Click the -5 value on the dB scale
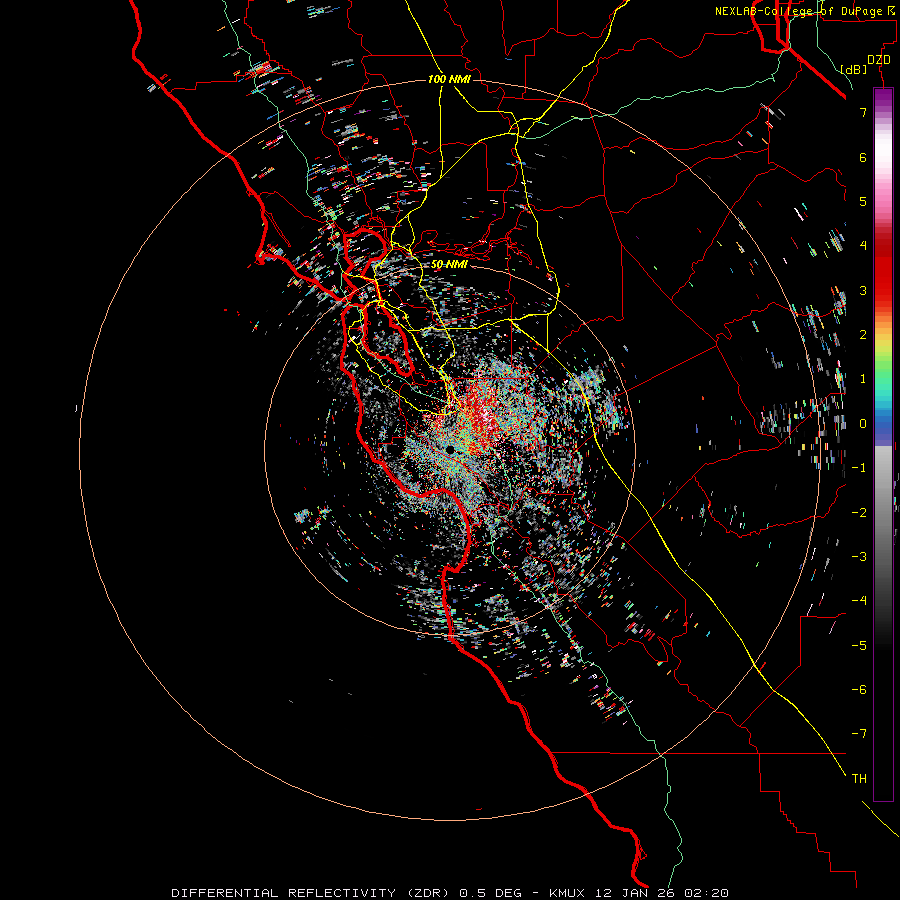This screenshot has height=900, width=900. click(859, 646)
